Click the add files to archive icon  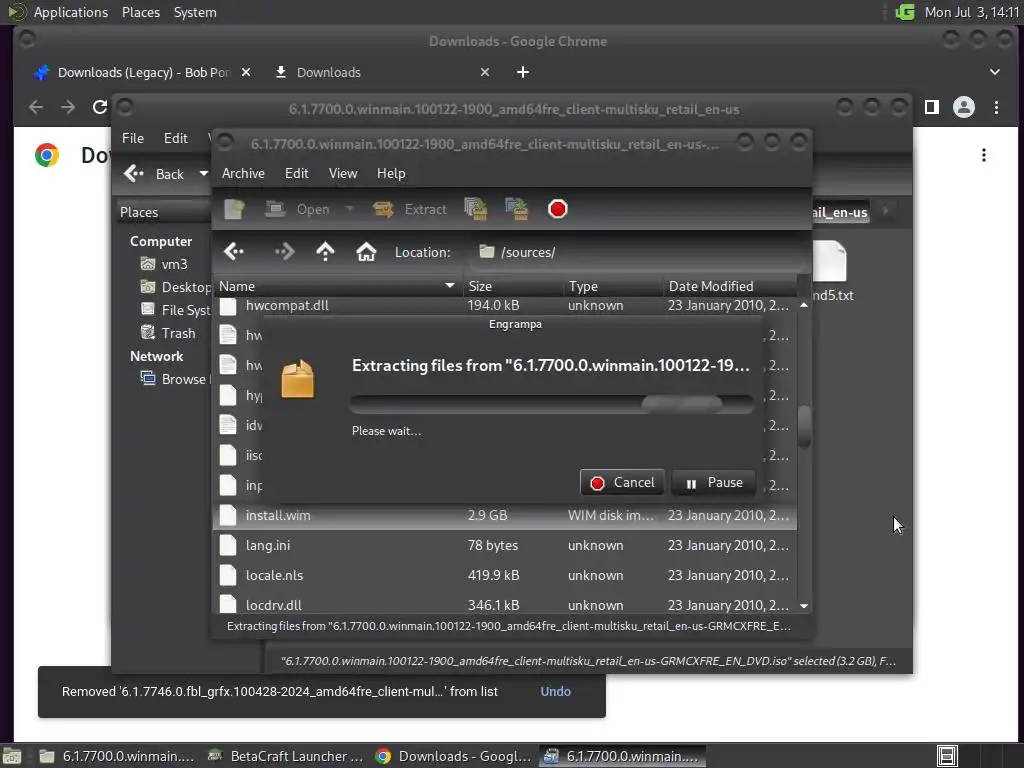[x=475, y=209]
